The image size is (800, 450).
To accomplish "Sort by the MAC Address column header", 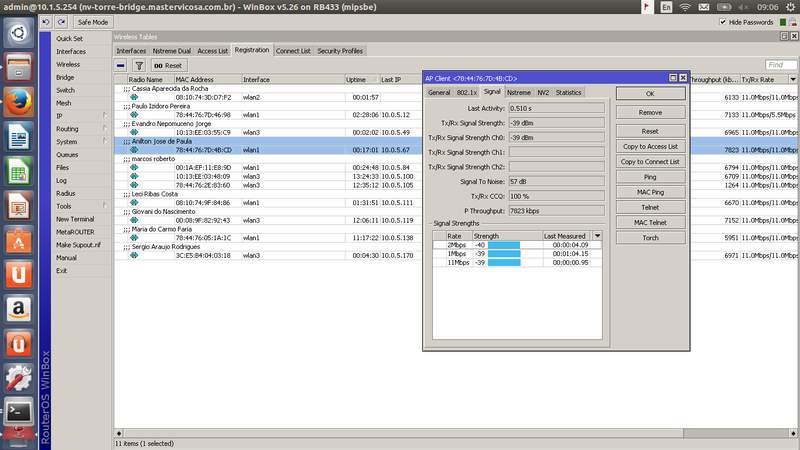I will (x=208, y=80).
